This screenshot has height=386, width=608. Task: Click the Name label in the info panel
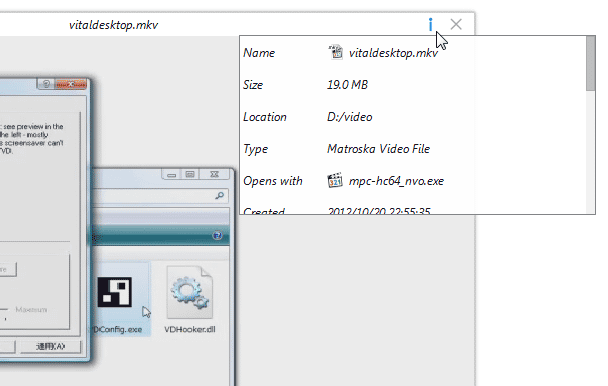(x=259, y=53)
